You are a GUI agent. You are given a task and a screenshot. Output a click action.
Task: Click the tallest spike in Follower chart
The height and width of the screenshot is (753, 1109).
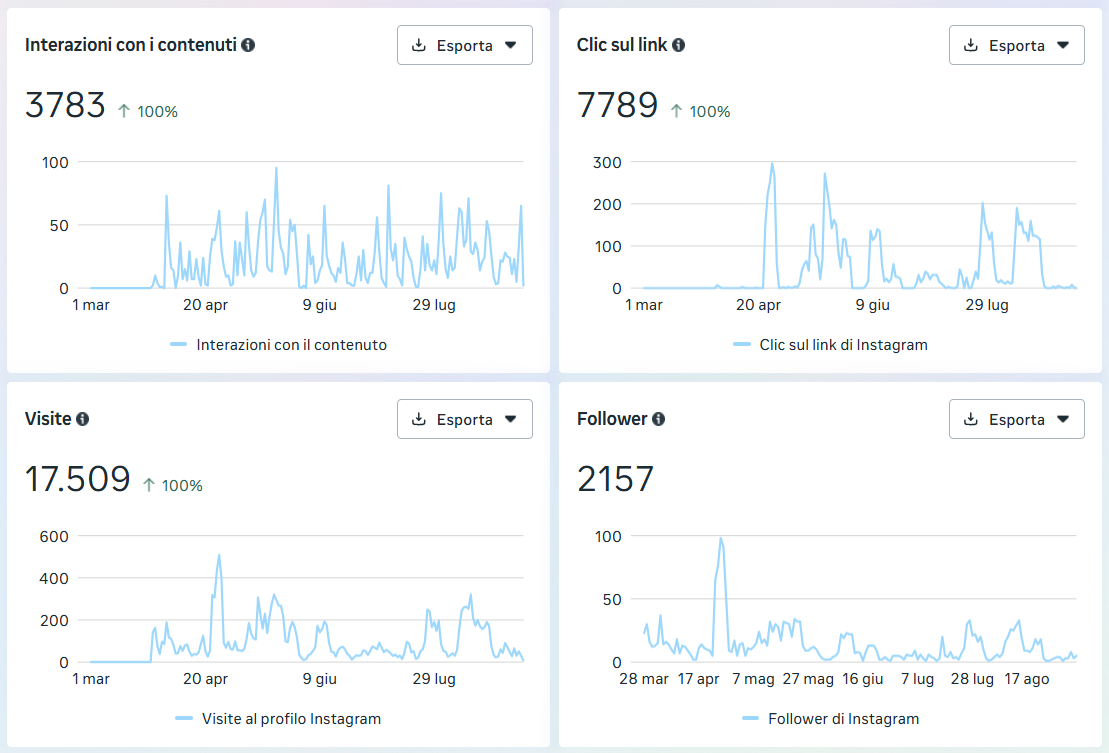tap(721, 539)
